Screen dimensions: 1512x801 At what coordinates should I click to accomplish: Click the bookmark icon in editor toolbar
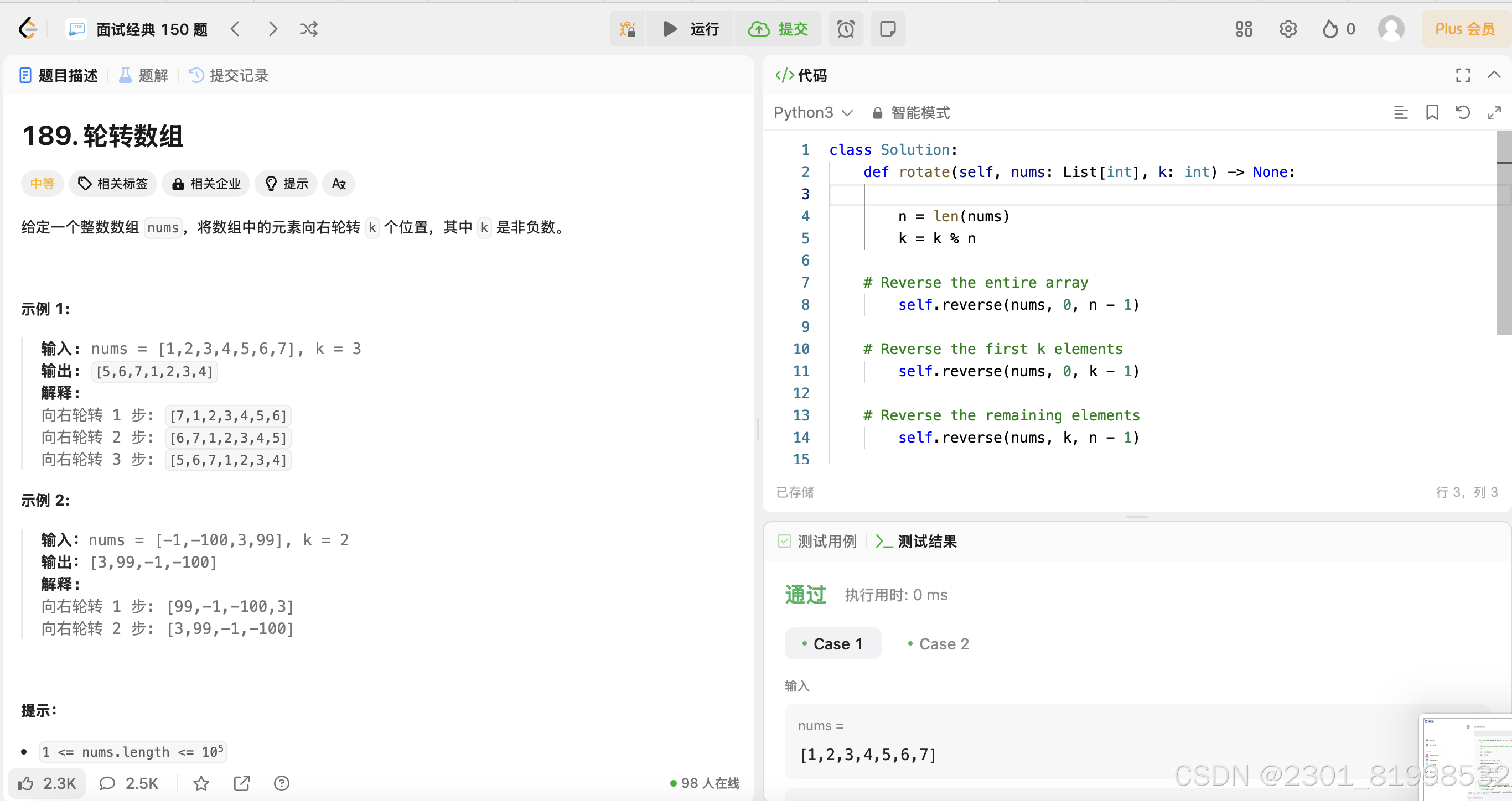click(1432, 112)
